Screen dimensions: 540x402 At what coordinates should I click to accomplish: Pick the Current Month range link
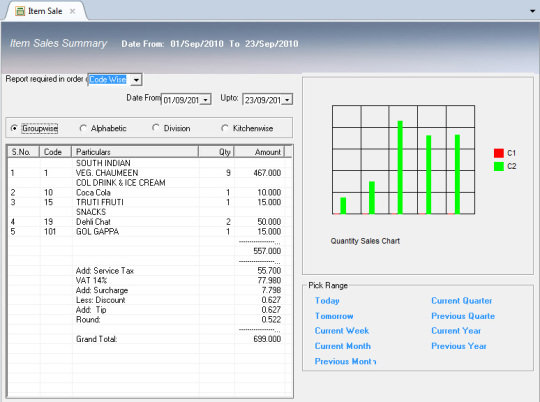coord(343,346)
